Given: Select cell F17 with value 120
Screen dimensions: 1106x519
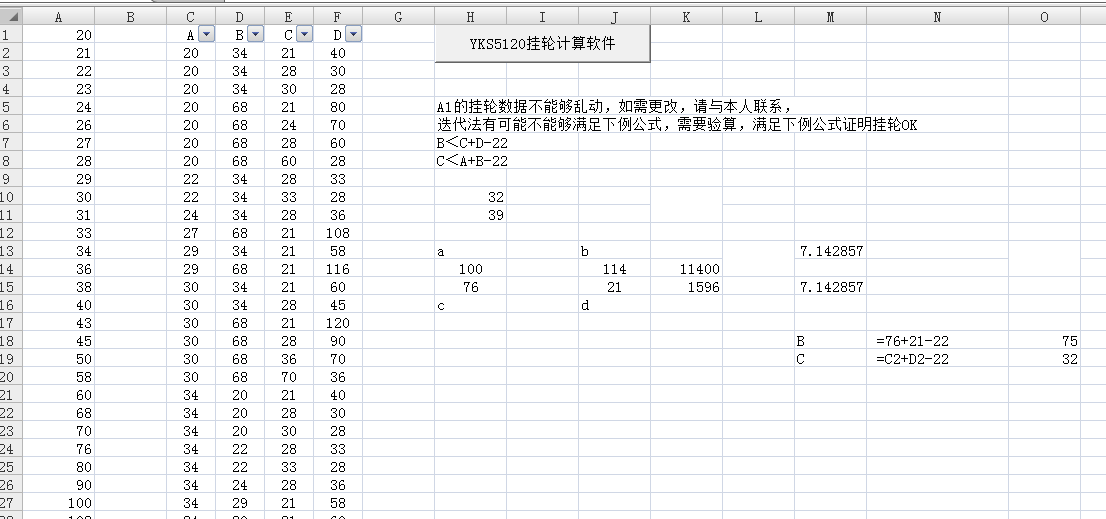Looking at the screenshot, I should [x=338, y=323].
